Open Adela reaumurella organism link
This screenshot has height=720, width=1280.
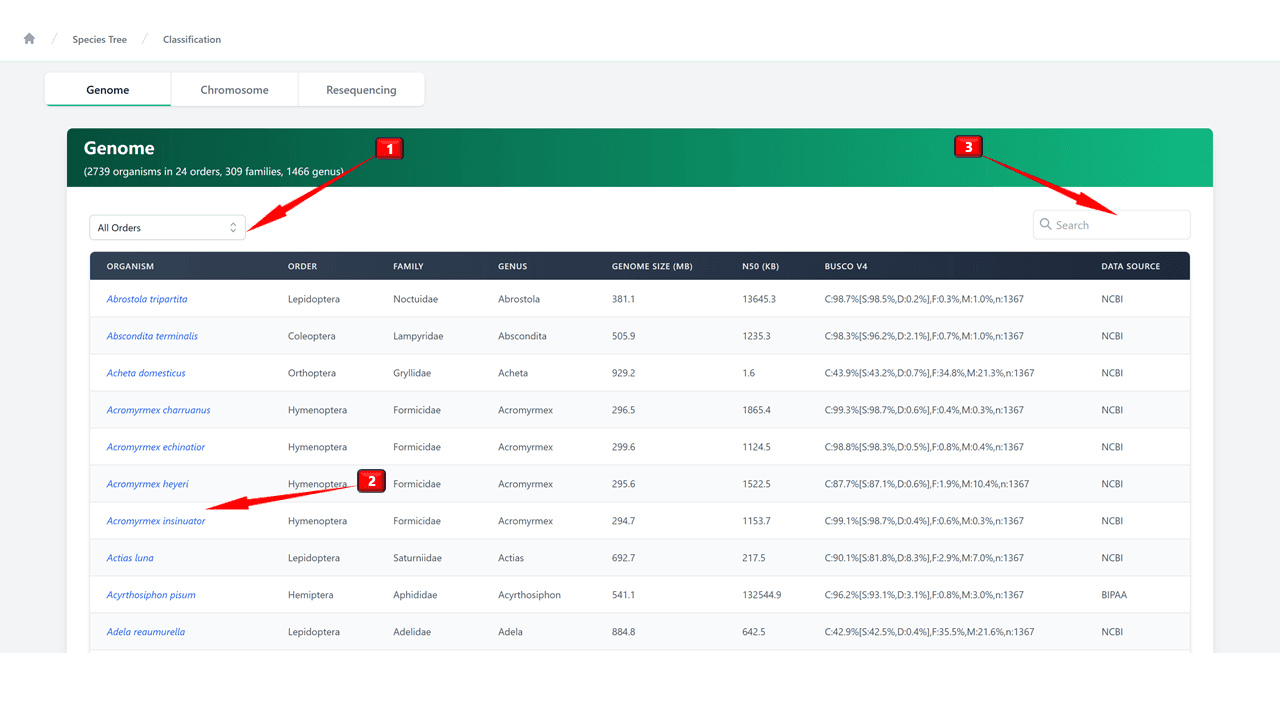[x=146, y=632]
